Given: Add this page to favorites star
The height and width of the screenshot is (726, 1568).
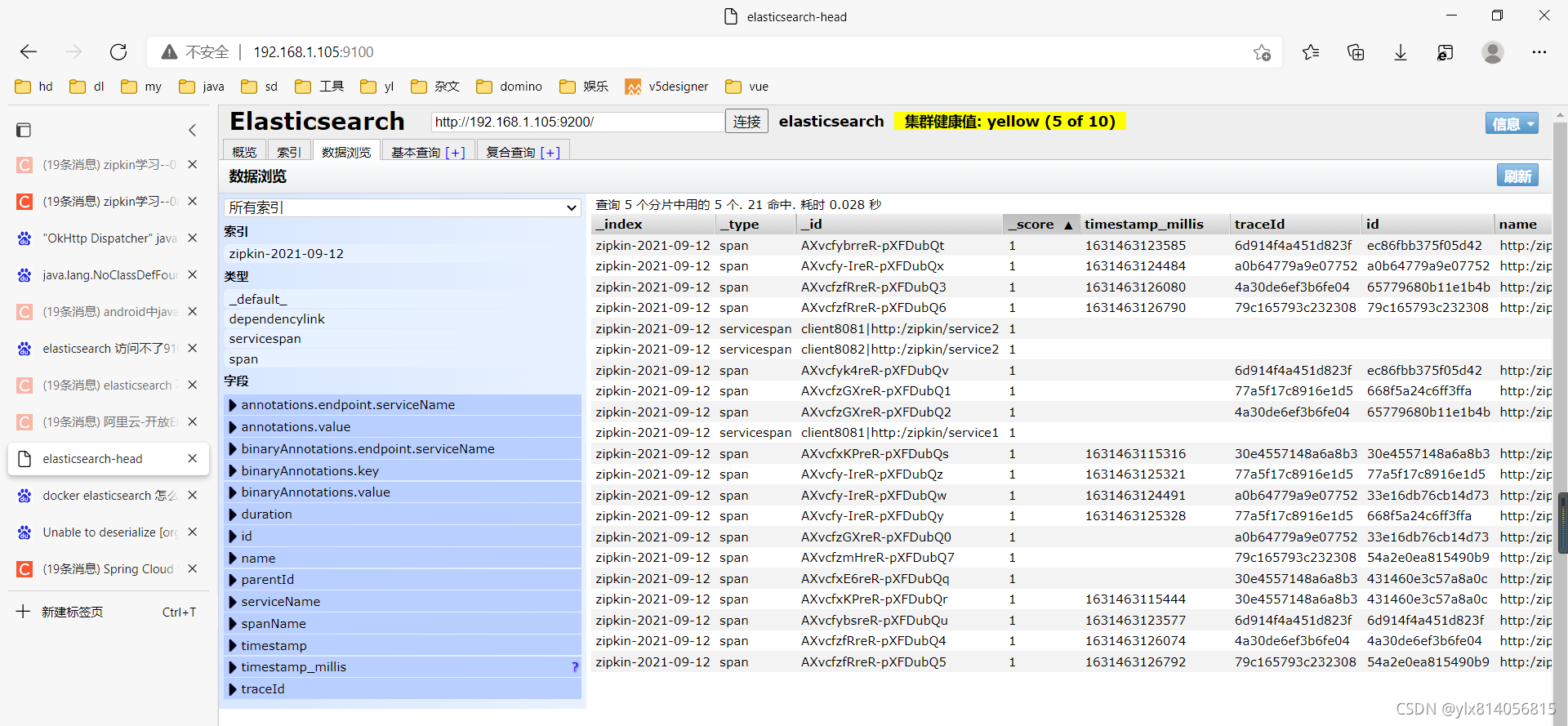Looking at the screenshot, I should coord(1262,52).
